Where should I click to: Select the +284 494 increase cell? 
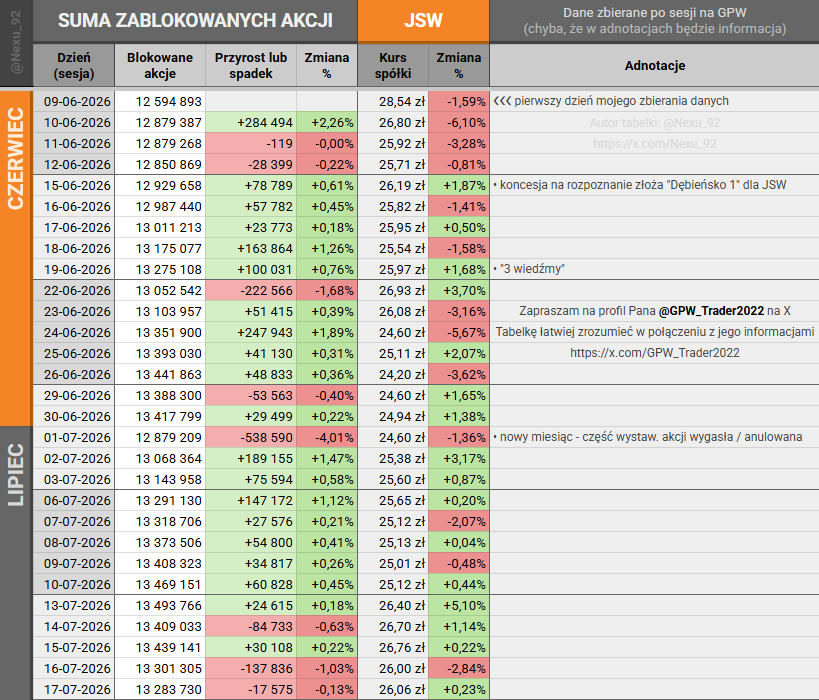251,122
